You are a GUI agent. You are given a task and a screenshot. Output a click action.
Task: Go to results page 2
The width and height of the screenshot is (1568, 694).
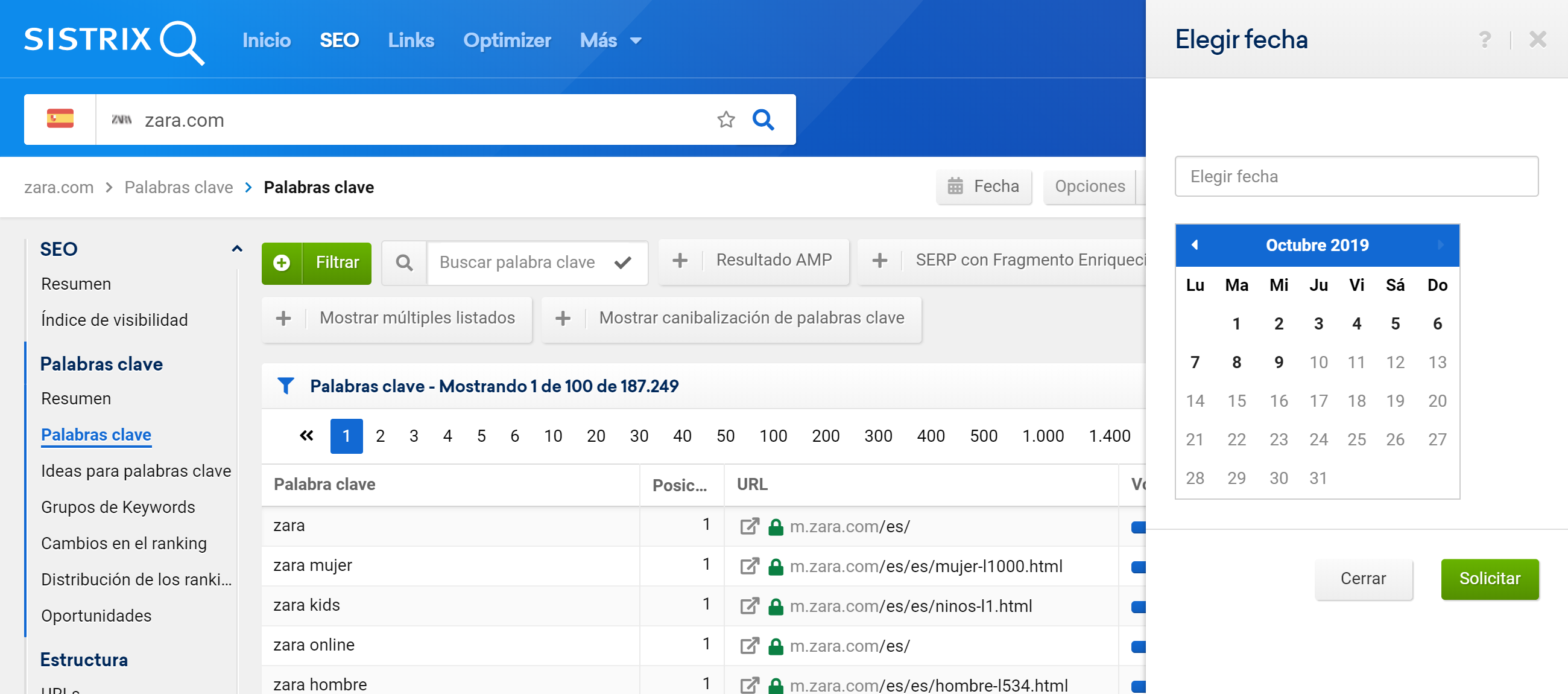click(380, 436)
